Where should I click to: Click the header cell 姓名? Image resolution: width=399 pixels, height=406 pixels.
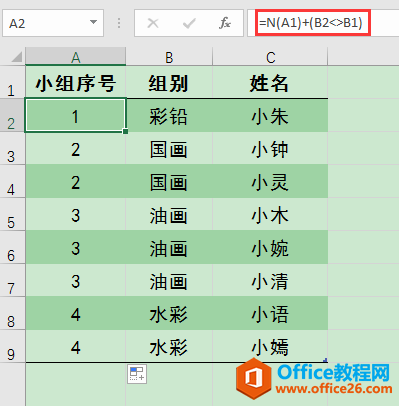[270, 82]
